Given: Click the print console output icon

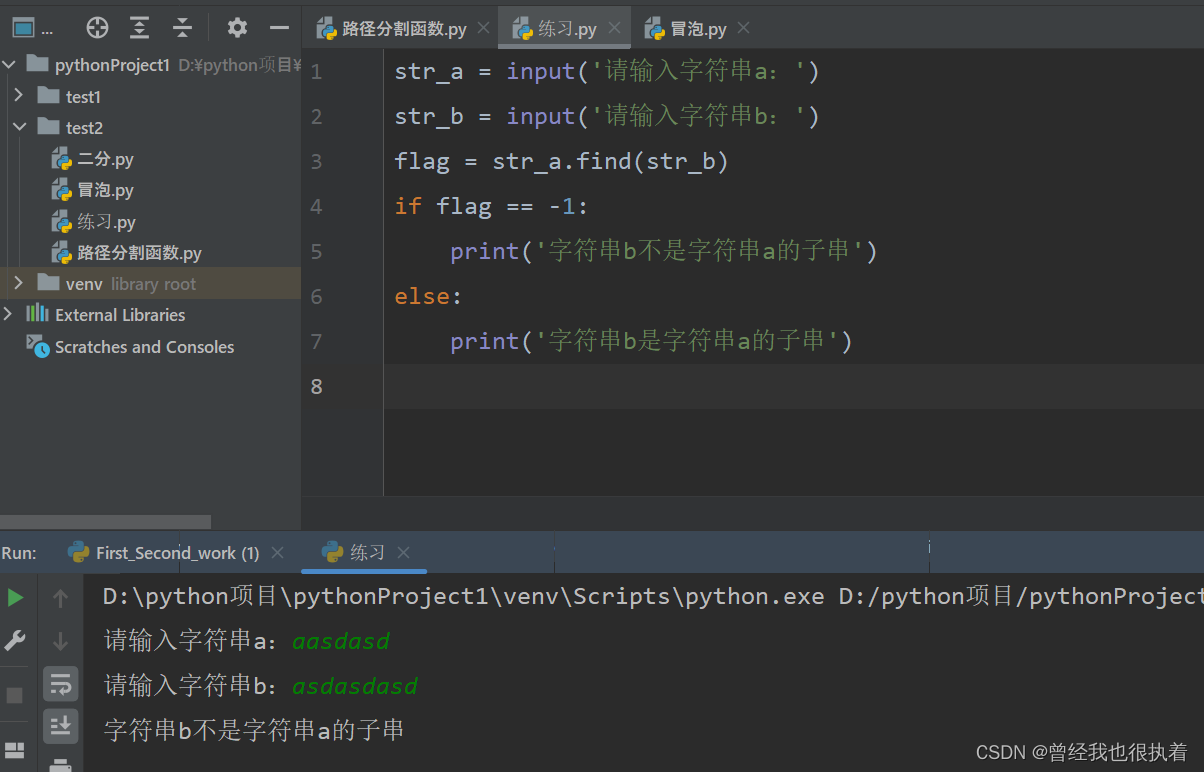Looking at the screenshot, I should pos(60,765).
